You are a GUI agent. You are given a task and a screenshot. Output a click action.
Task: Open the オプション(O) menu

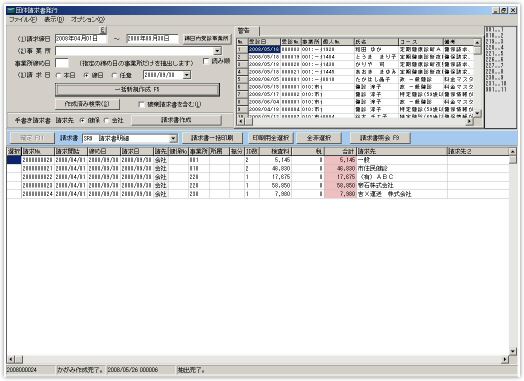coord(88,19)
